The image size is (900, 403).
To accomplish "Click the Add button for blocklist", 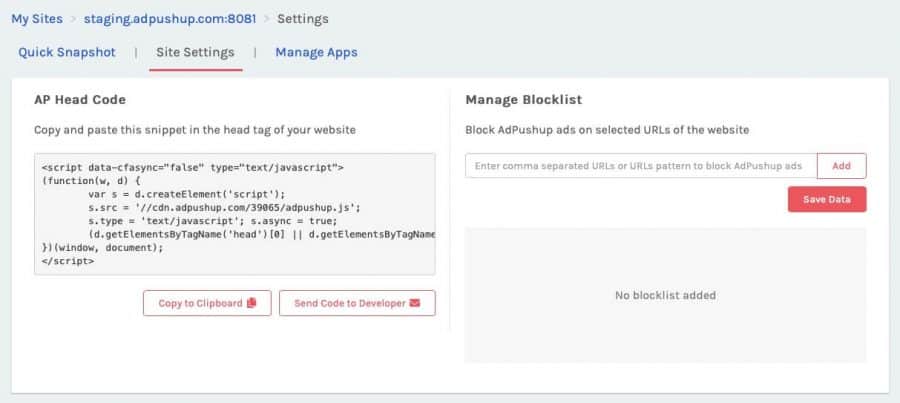I will (841, 166).
